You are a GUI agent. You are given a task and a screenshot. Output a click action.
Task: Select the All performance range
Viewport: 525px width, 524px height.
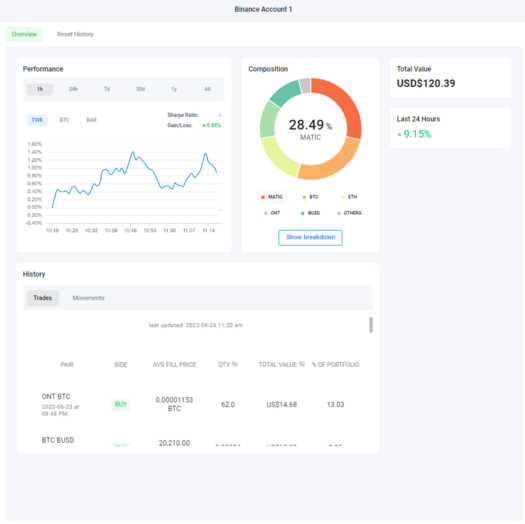click(208, 89)
